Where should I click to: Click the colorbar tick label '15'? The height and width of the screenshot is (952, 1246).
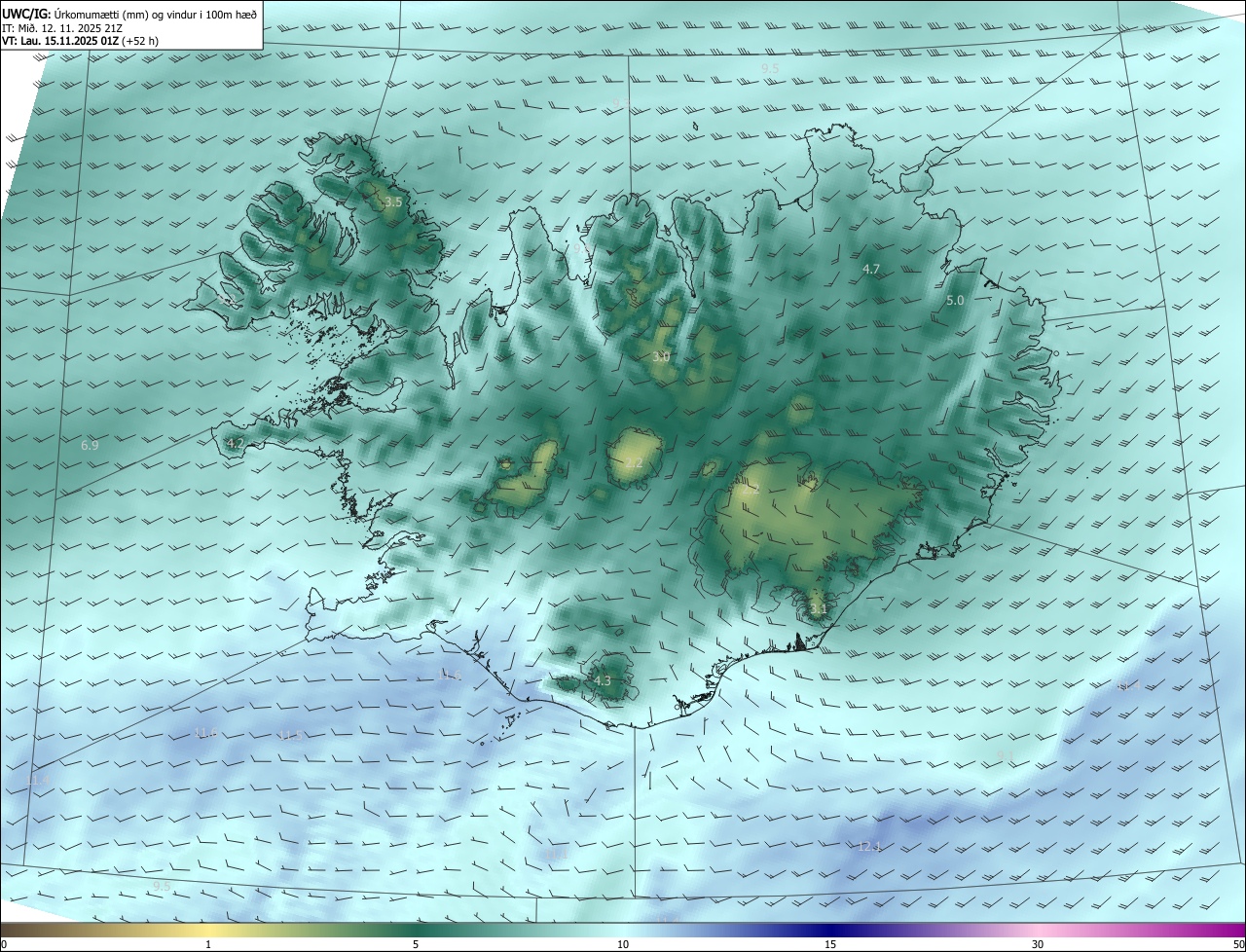830,944
